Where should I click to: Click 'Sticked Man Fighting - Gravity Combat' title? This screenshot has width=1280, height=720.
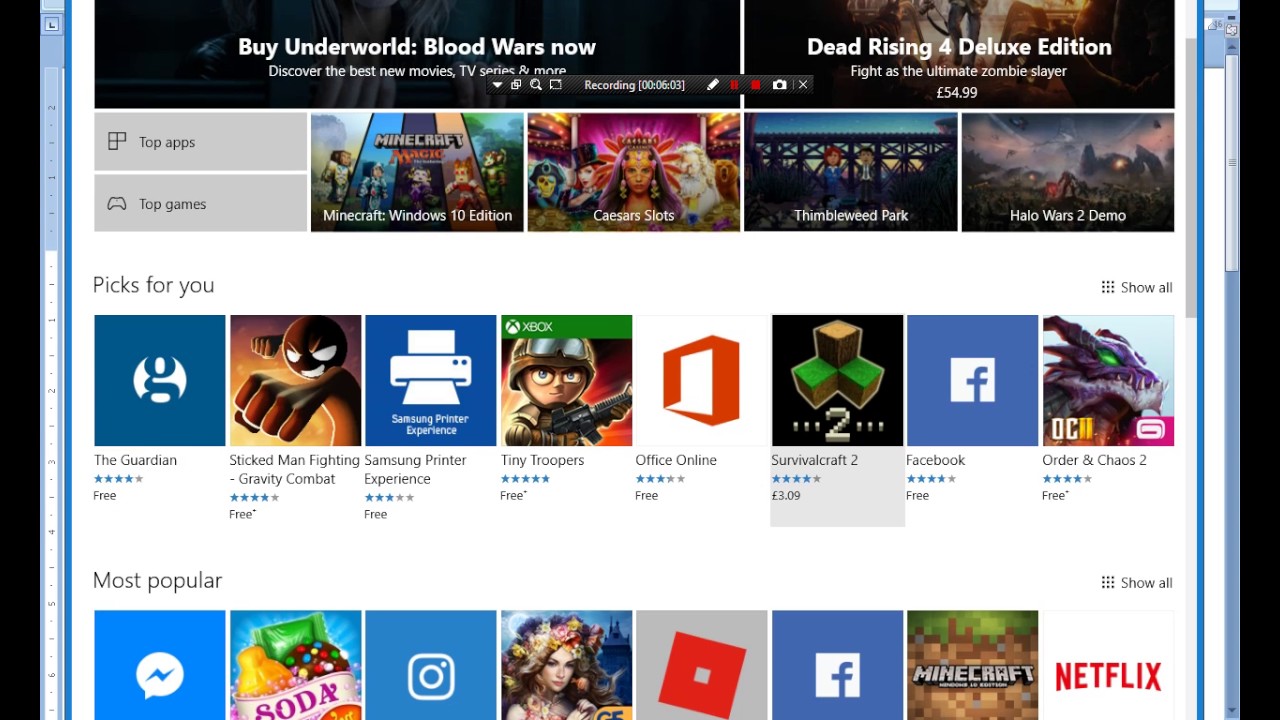coord(294,469)
